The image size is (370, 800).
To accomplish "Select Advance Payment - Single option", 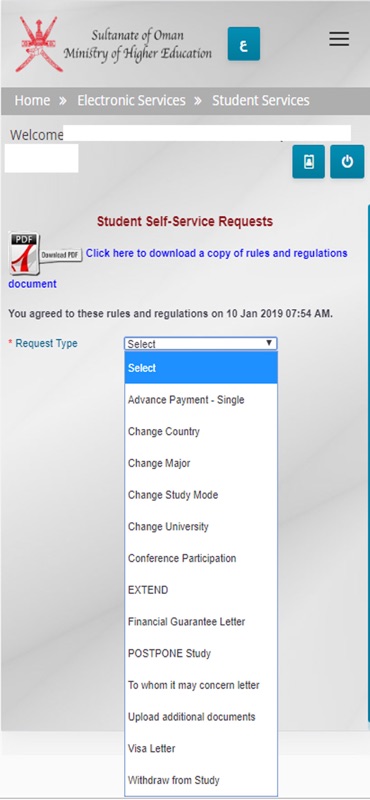I will click(201, 400).
